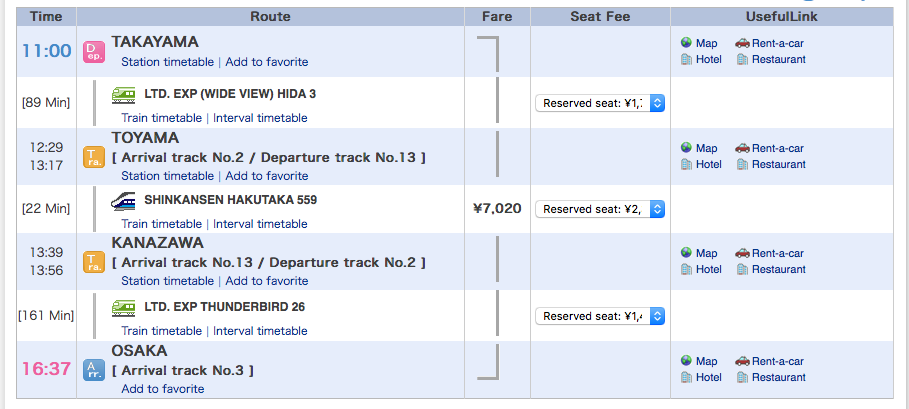Click the pink Dep. icon beside Takayama
The width and height of the screenshot is (909, 409).
pos(93,51)
